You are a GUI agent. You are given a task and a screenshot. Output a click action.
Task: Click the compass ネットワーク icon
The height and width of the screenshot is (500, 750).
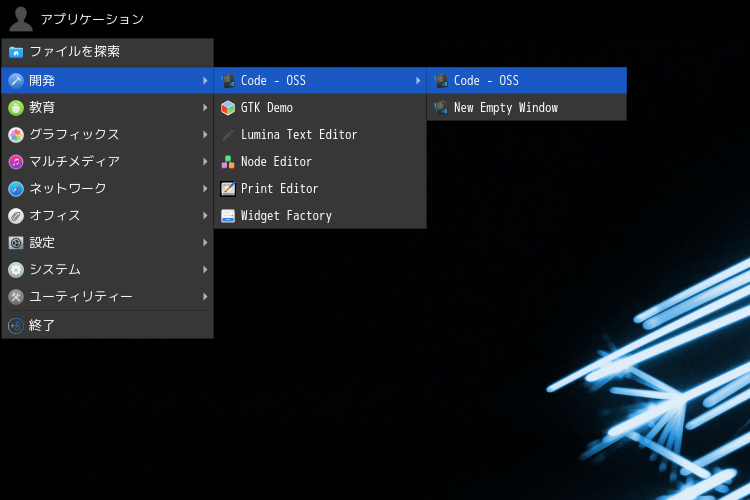pyautogui.click(x=16, y=189)
